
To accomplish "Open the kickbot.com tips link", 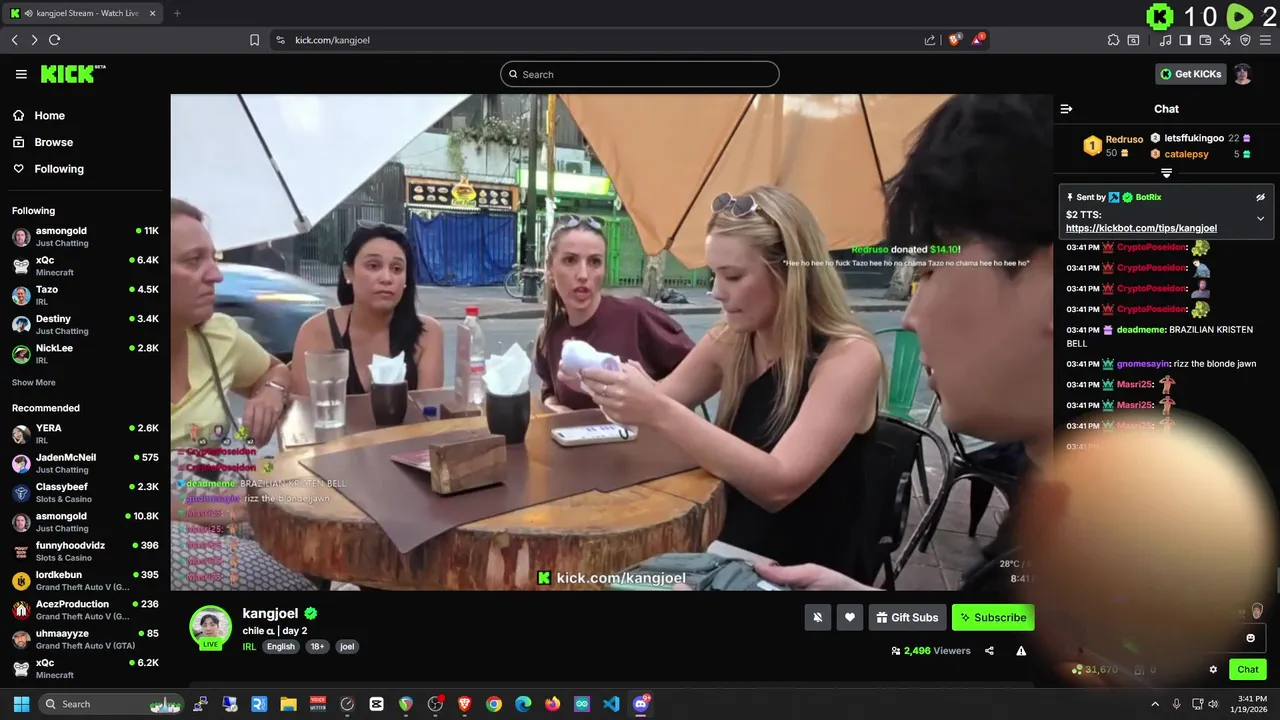I will [1141, 228].
